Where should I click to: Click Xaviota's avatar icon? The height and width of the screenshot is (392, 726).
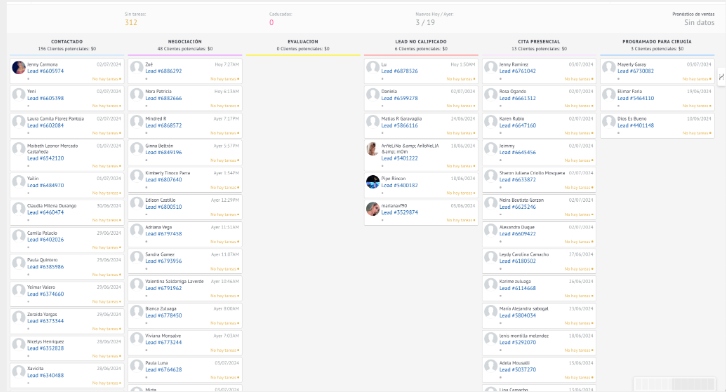(x=19, y=372)
